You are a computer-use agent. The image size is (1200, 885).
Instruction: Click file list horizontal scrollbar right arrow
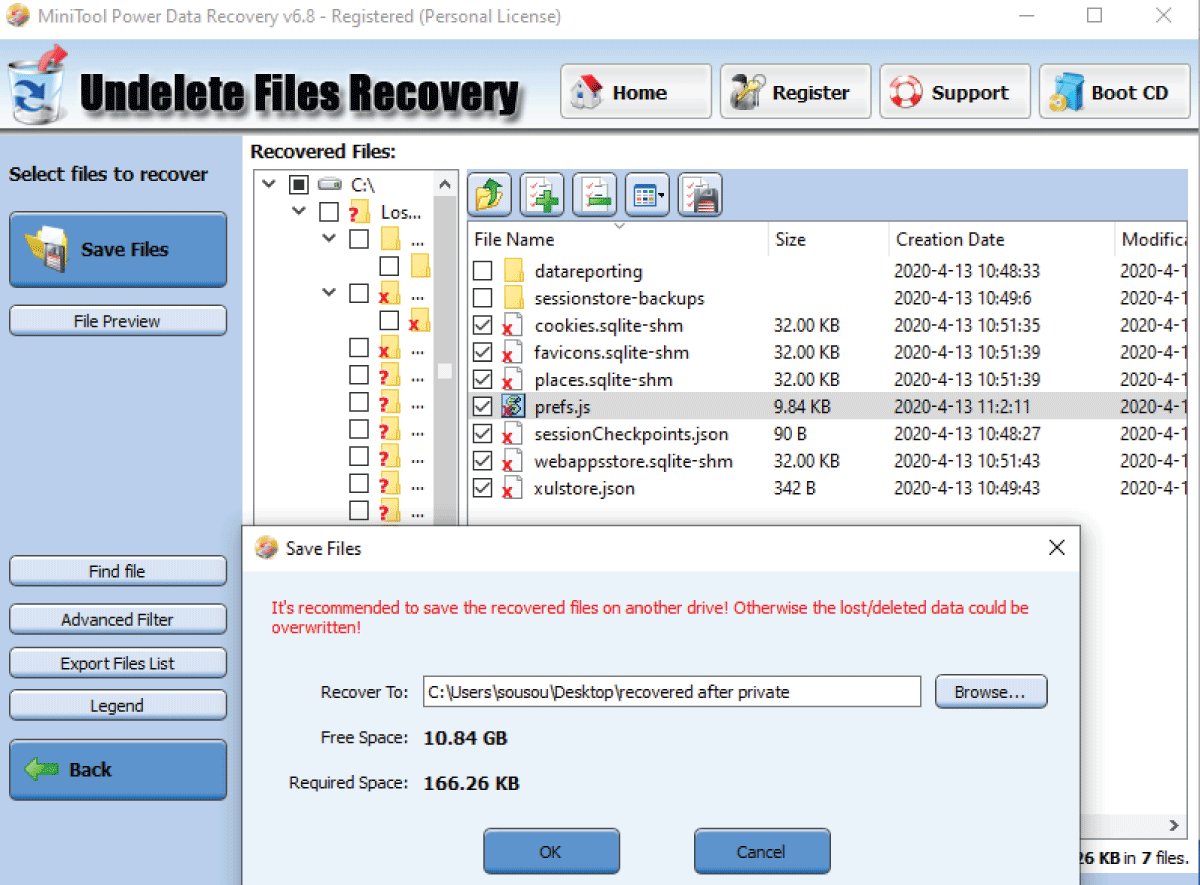pos(1174,825)
